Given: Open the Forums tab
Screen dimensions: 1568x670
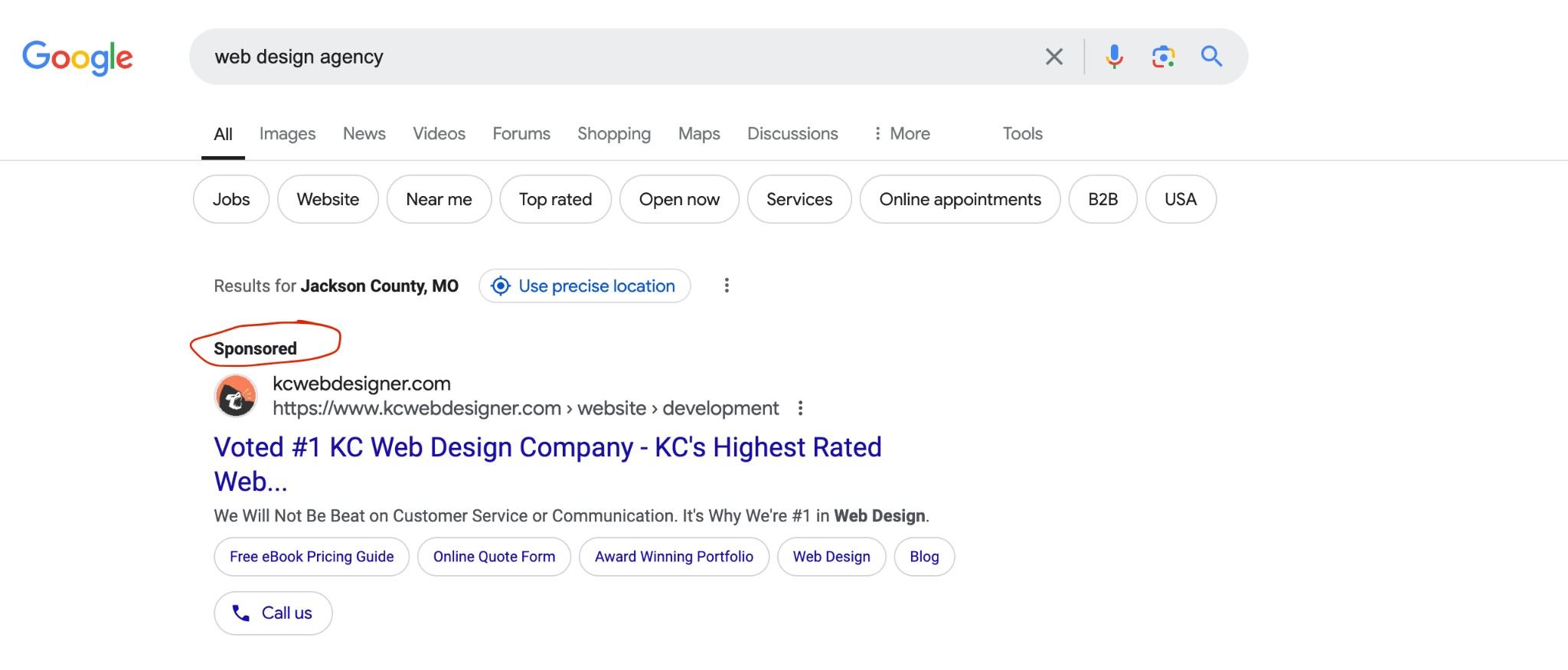Looking at the screenshot, I should 521,134.
